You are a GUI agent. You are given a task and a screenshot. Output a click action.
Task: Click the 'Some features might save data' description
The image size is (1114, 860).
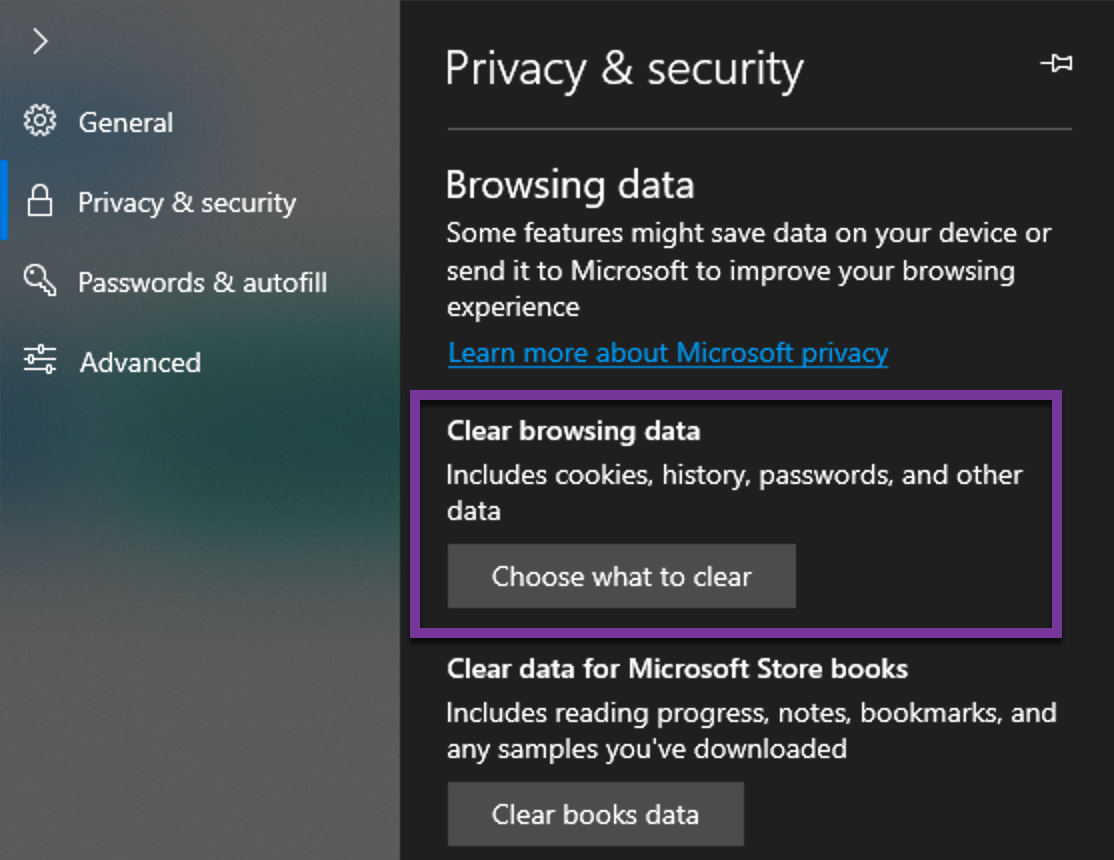(x=748, y=270)
